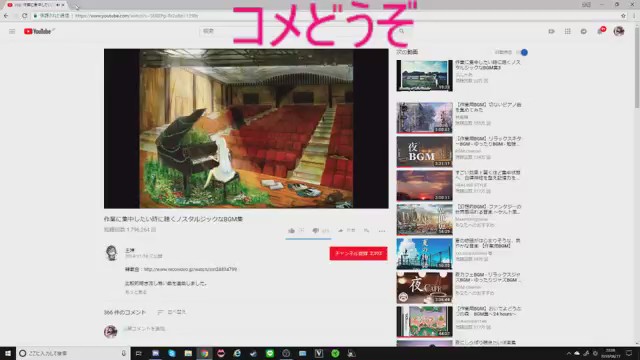This screenshot has width=640, height=360.
Task: Click the YouTube logo
Action: click(39, 31)
